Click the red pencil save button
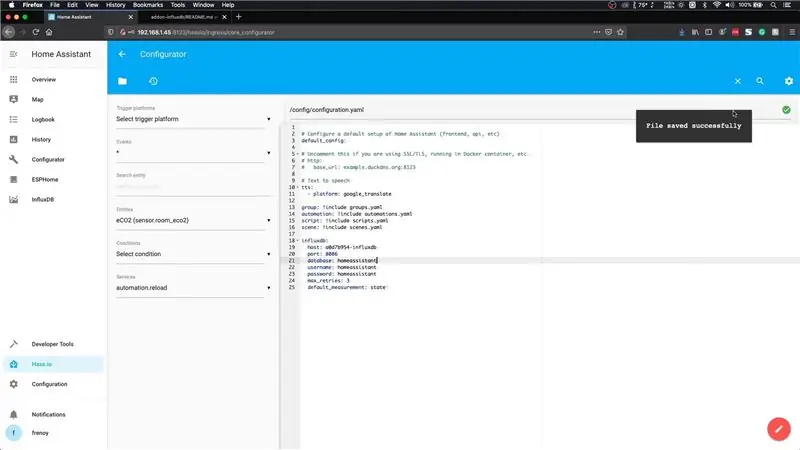The image size is (800, 450). pyautogui.click(x=779, y=429)
